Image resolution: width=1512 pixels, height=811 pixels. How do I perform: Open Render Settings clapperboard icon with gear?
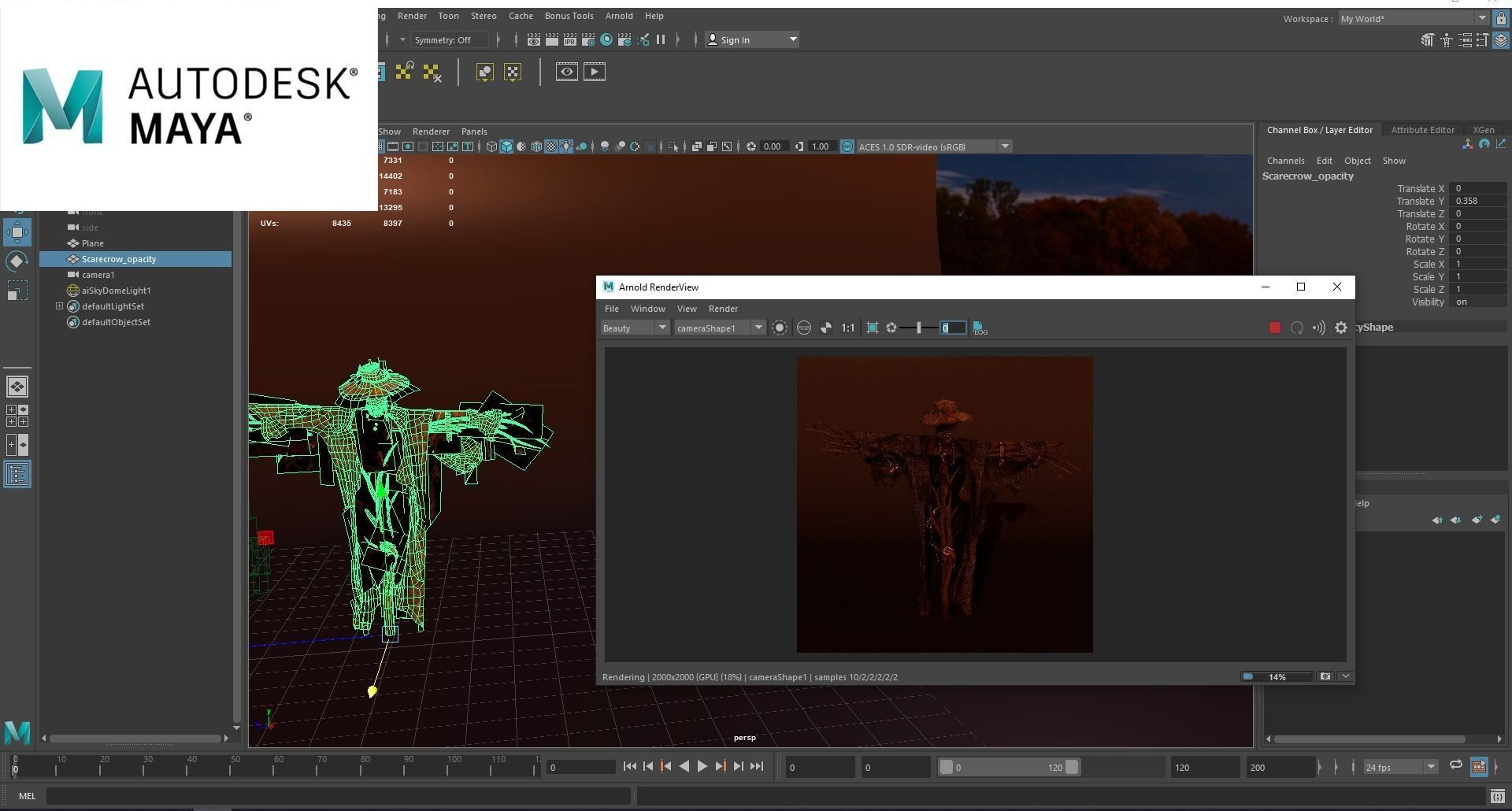[x=587, y=39]
